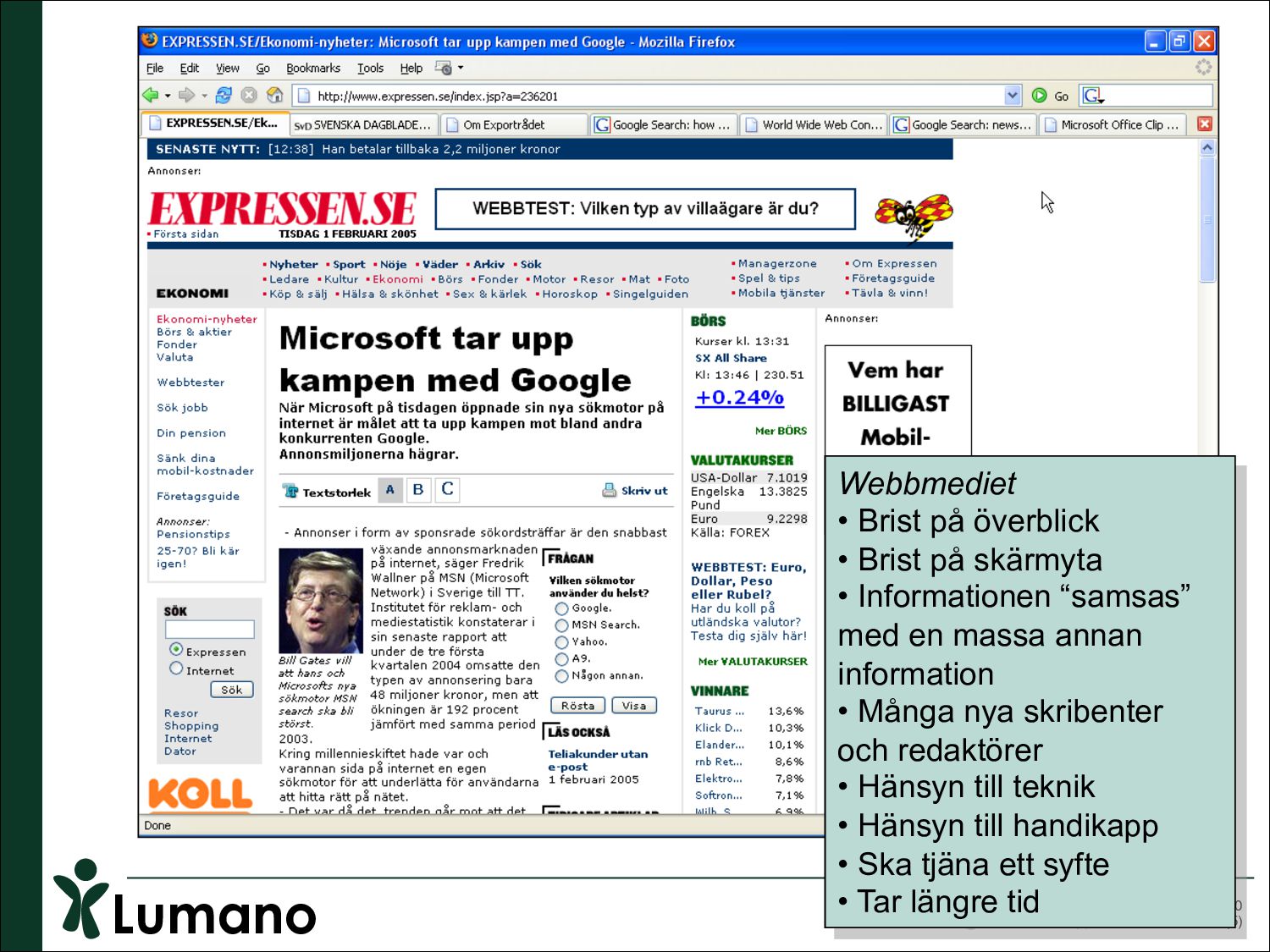Click the +0.24% index link
This screenshot has width=1270, height=952.
(739, 397)
